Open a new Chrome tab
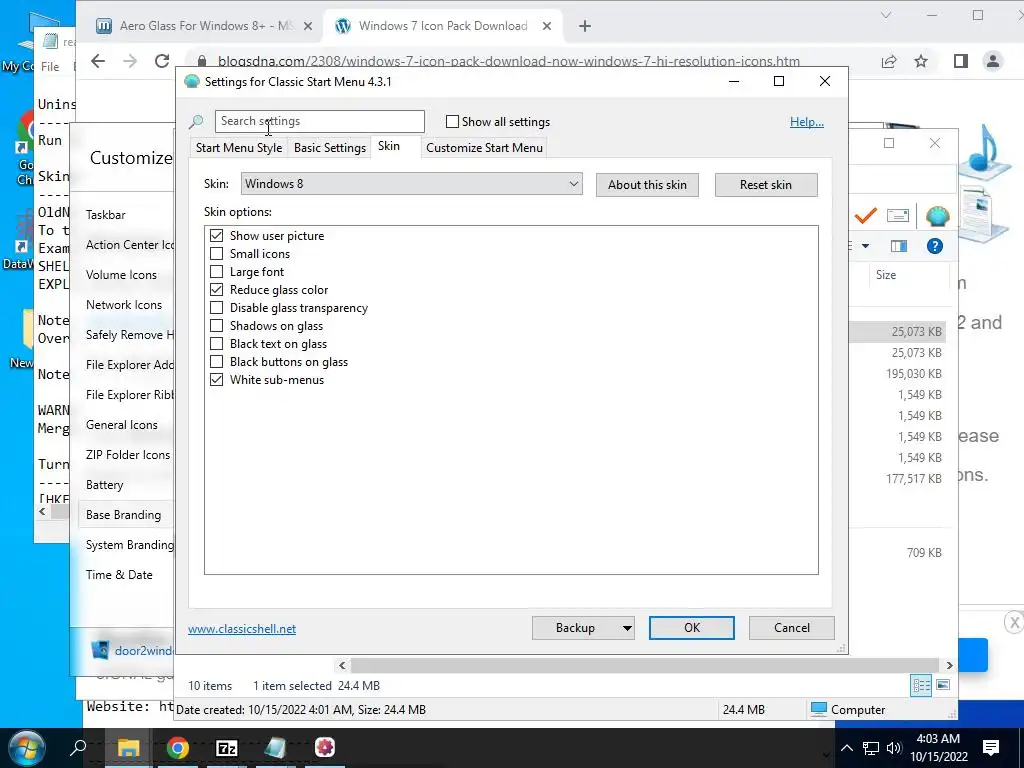1024x768 pixels. click(x=584, y=26)
